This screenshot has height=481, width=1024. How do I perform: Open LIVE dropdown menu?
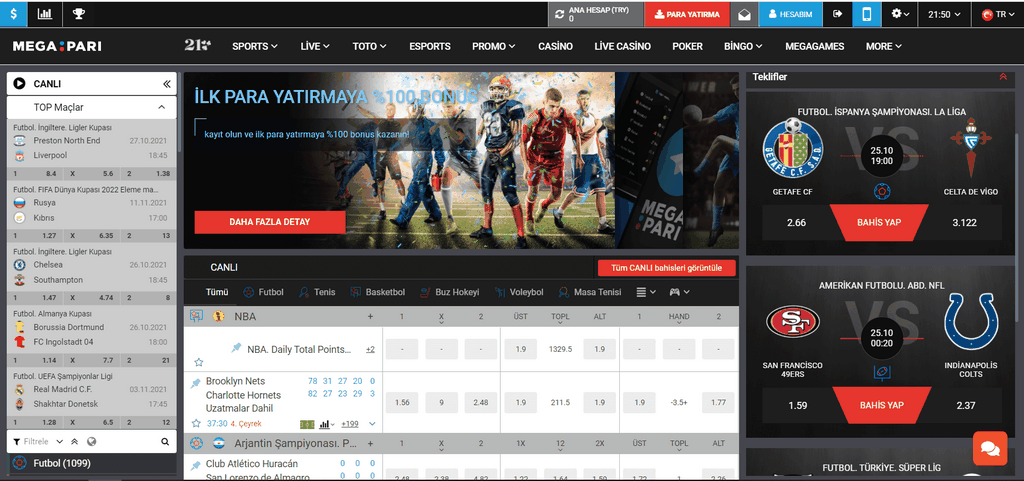click(x=315, y=46)
